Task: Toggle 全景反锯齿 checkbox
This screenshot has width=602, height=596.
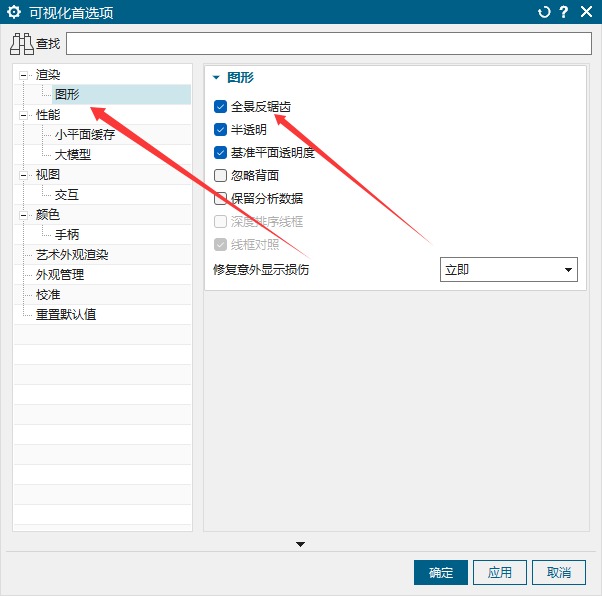Action: click(220, 106)
